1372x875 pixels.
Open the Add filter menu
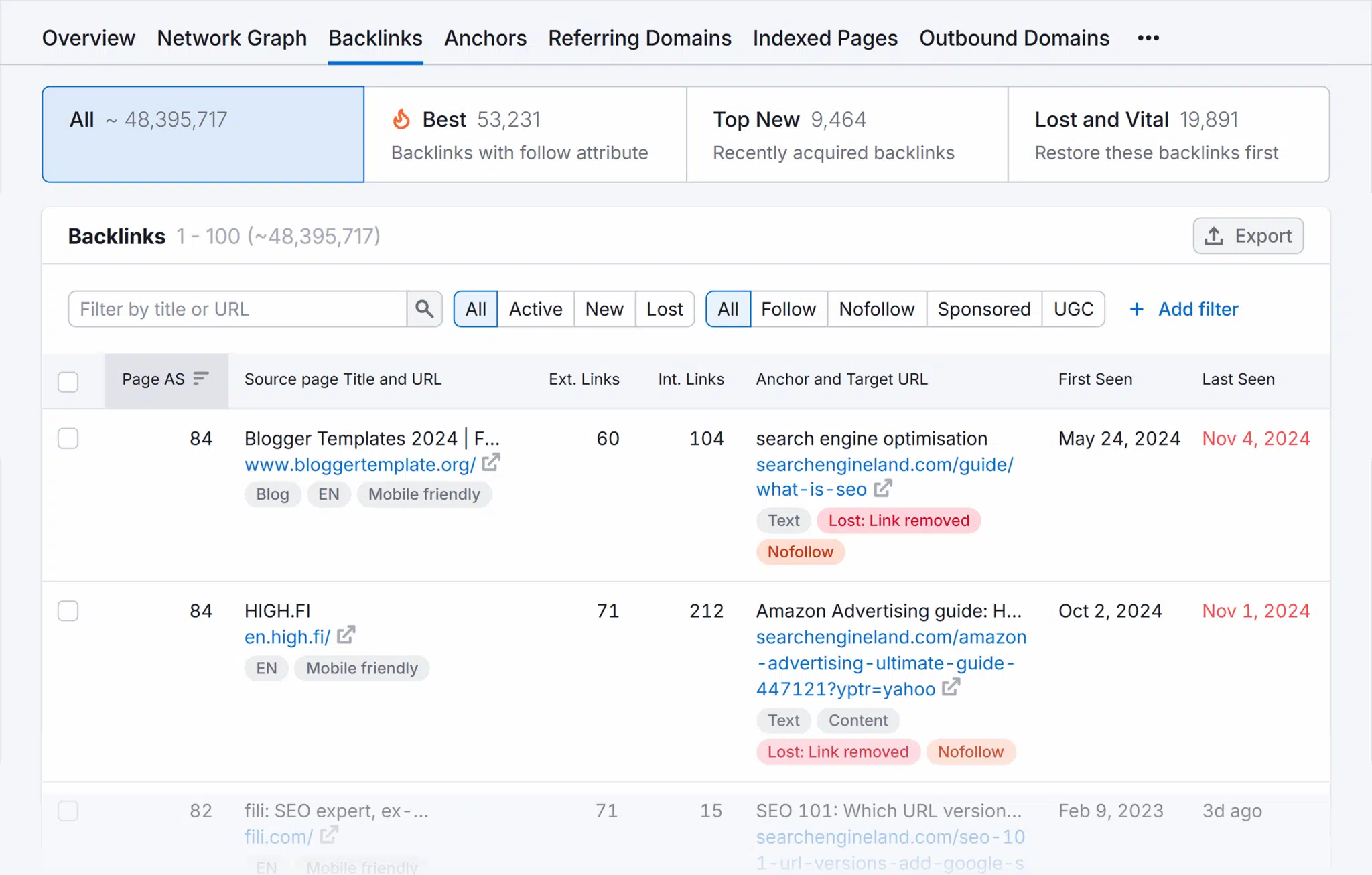pos(1183,309)
